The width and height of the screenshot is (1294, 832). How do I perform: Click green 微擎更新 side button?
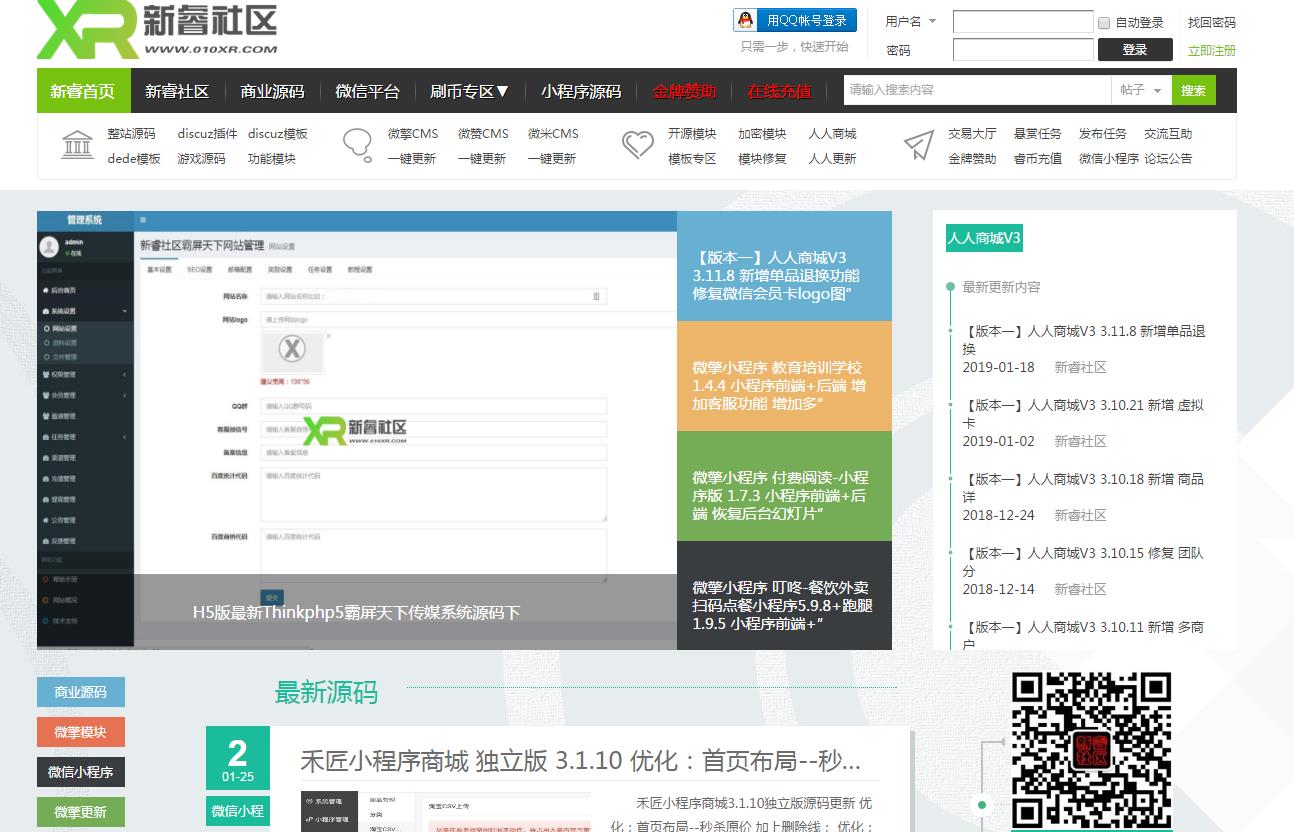[x=81, y=812]
